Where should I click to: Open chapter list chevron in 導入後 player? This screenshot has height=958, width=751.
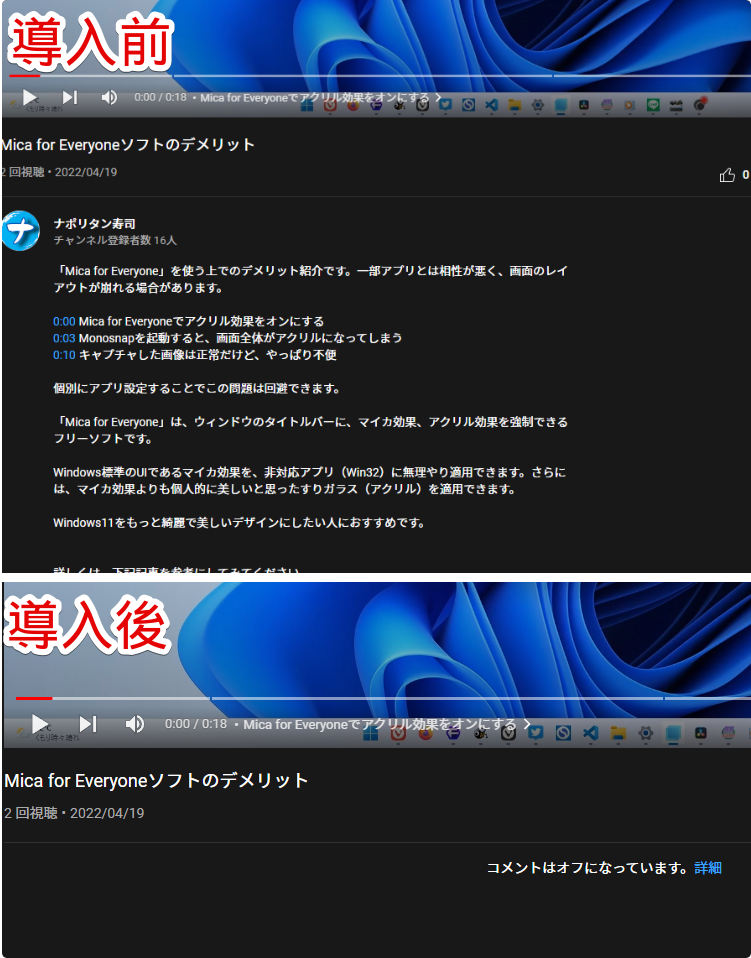click(527, 725)
